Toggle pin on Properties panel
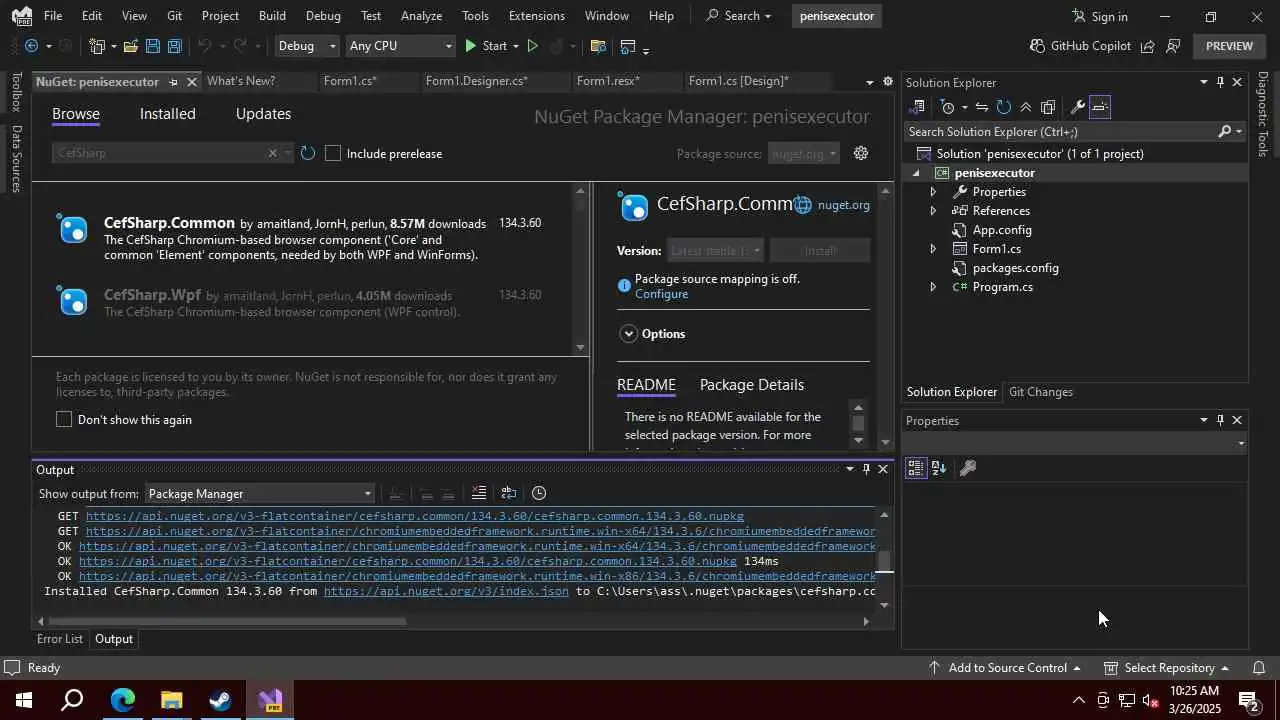The image size is (1280, 720). pyautogui.click(x=1220, y=420)
